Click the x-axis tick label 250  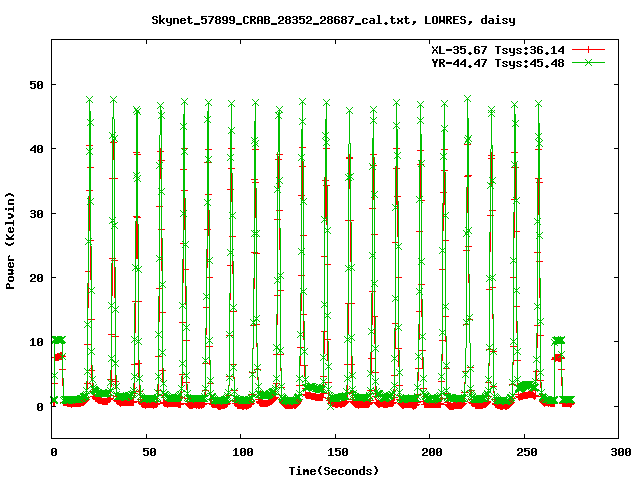click(x=527, y=452)
